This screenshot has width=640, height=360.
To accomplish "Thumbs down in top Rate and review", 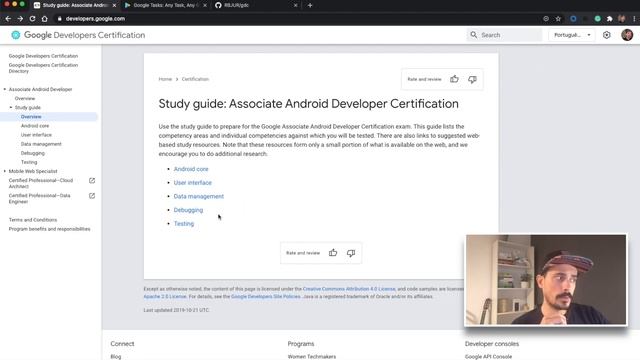I will [x=472, y=79].
